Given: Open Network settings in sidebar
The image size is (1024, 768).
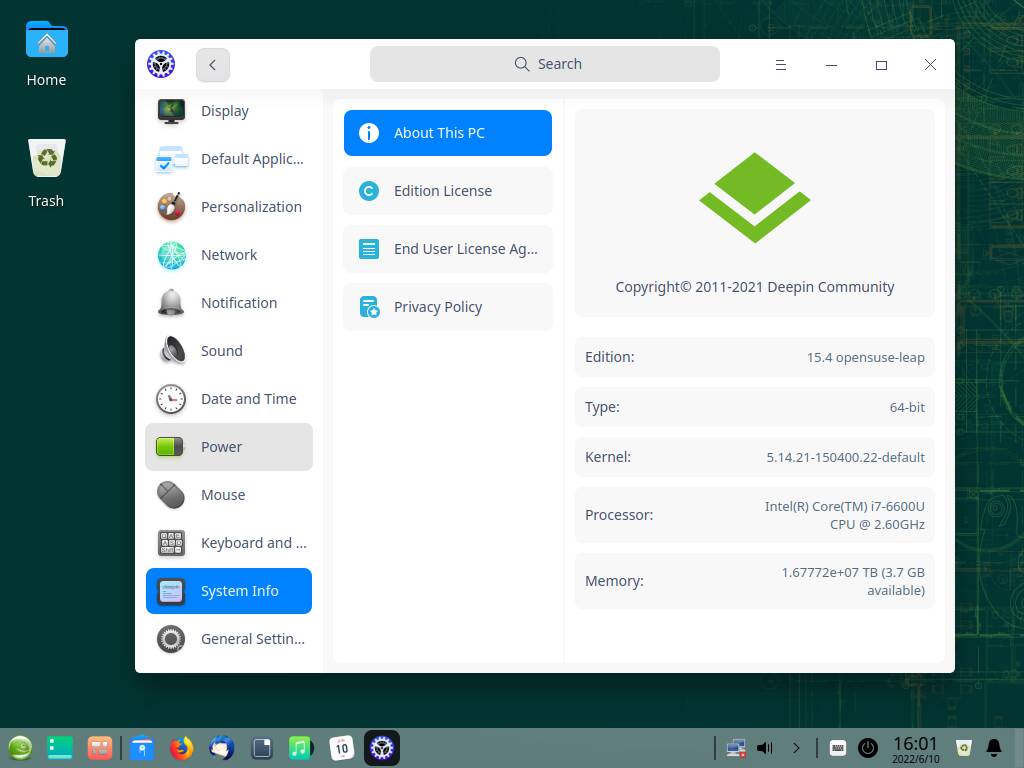Looking at the screenshot, I should point(229,255).
